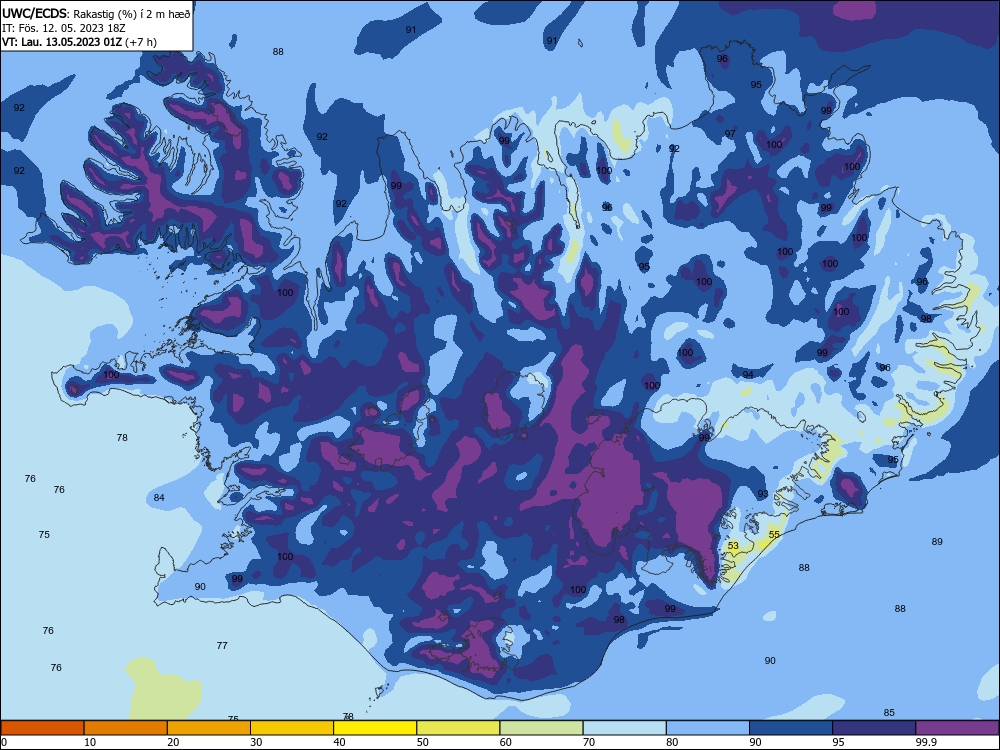Click the '94' humidity reading

748,374
